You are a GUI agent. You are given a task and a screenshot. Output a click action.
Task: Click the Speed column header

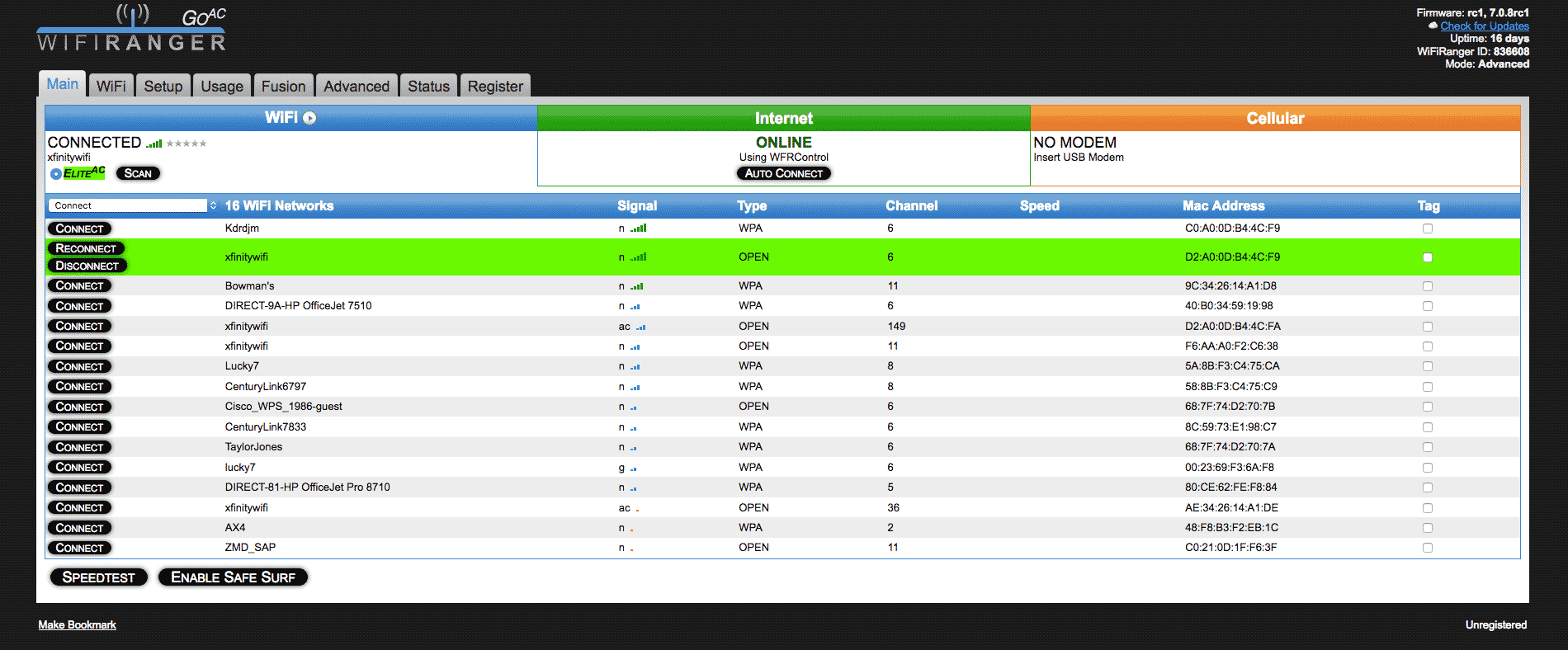click(1039, 206)
